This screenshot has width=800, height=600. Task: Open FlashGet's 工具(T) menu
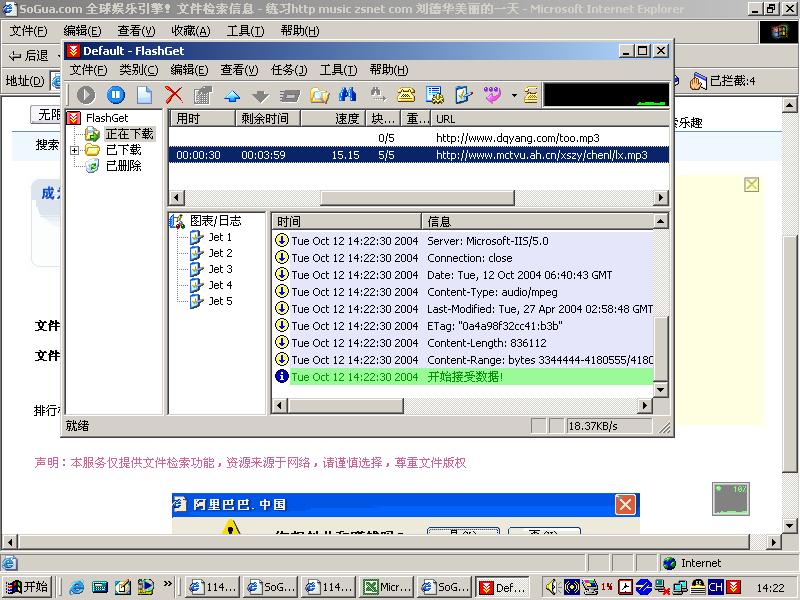point(338,70)
